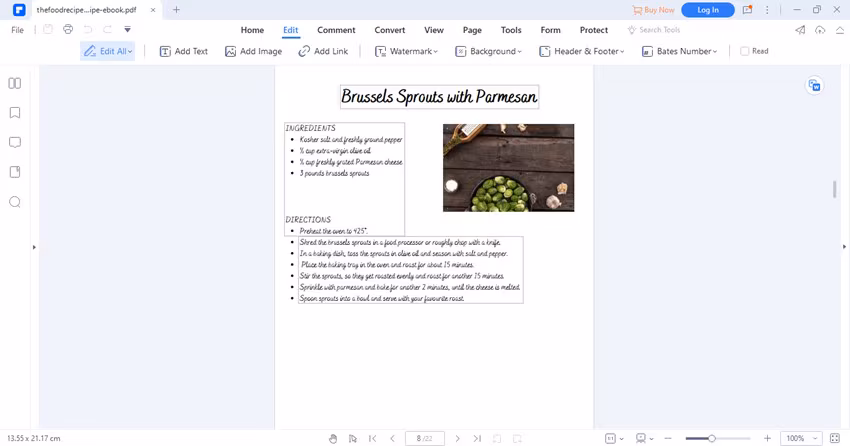Click the vertical scrollbar thumb
The width and height of the screenshot is (850, 446).
tap(834, 189)
